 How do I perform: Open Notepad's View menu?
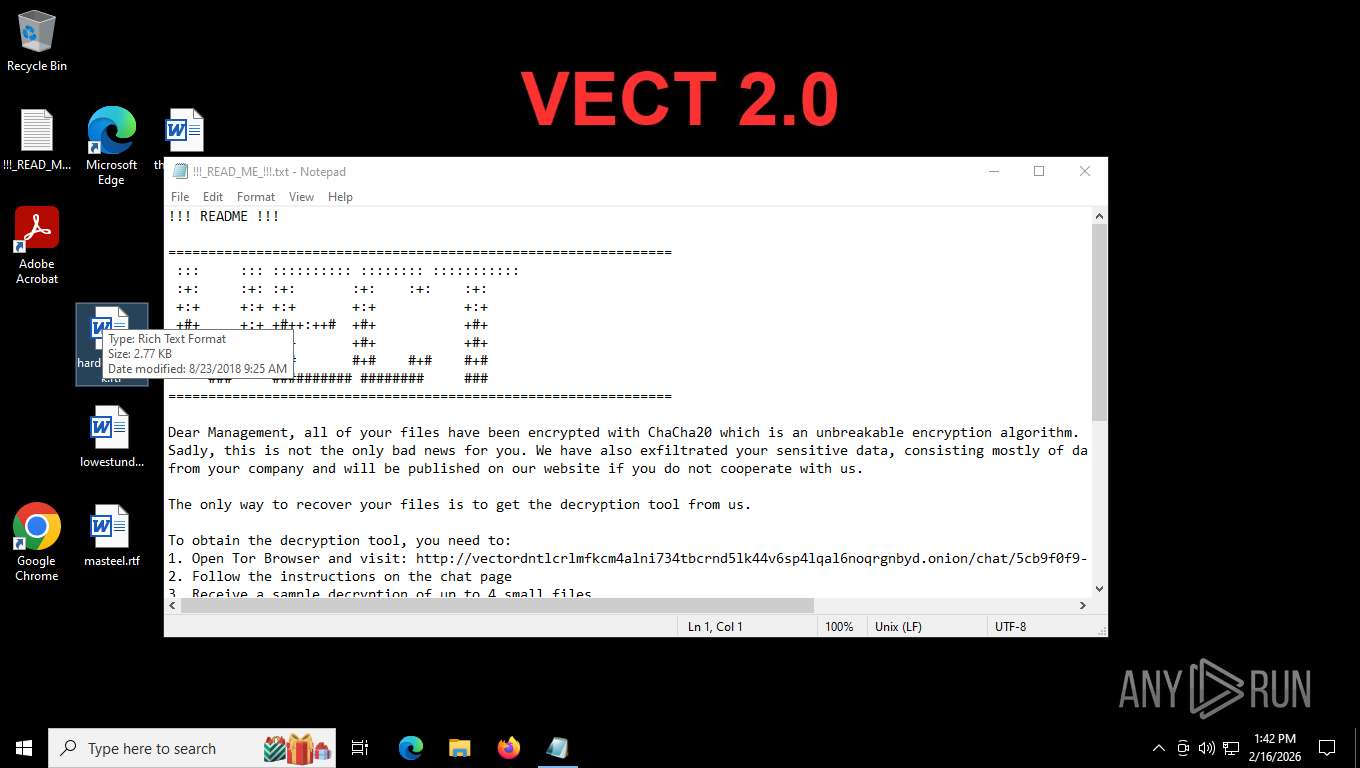point(301,197)
